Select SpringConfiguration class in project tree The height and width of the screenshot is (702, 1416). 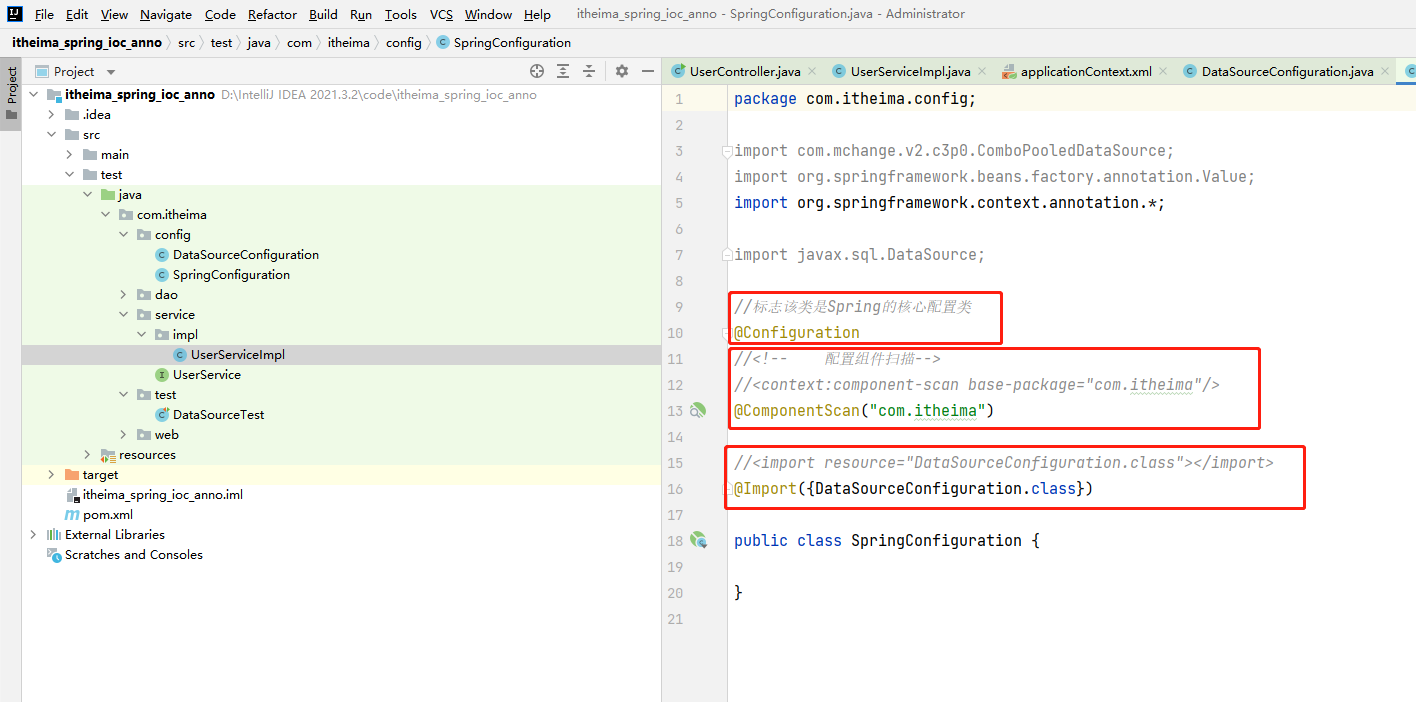pos(231,275)
